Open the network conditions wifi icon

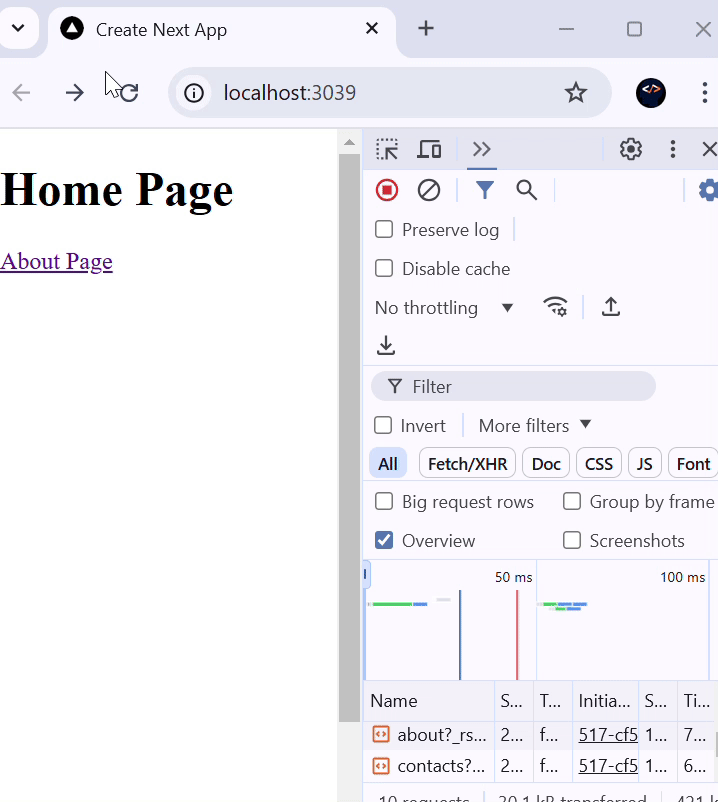pyautogui.click(x=555, y=307)
